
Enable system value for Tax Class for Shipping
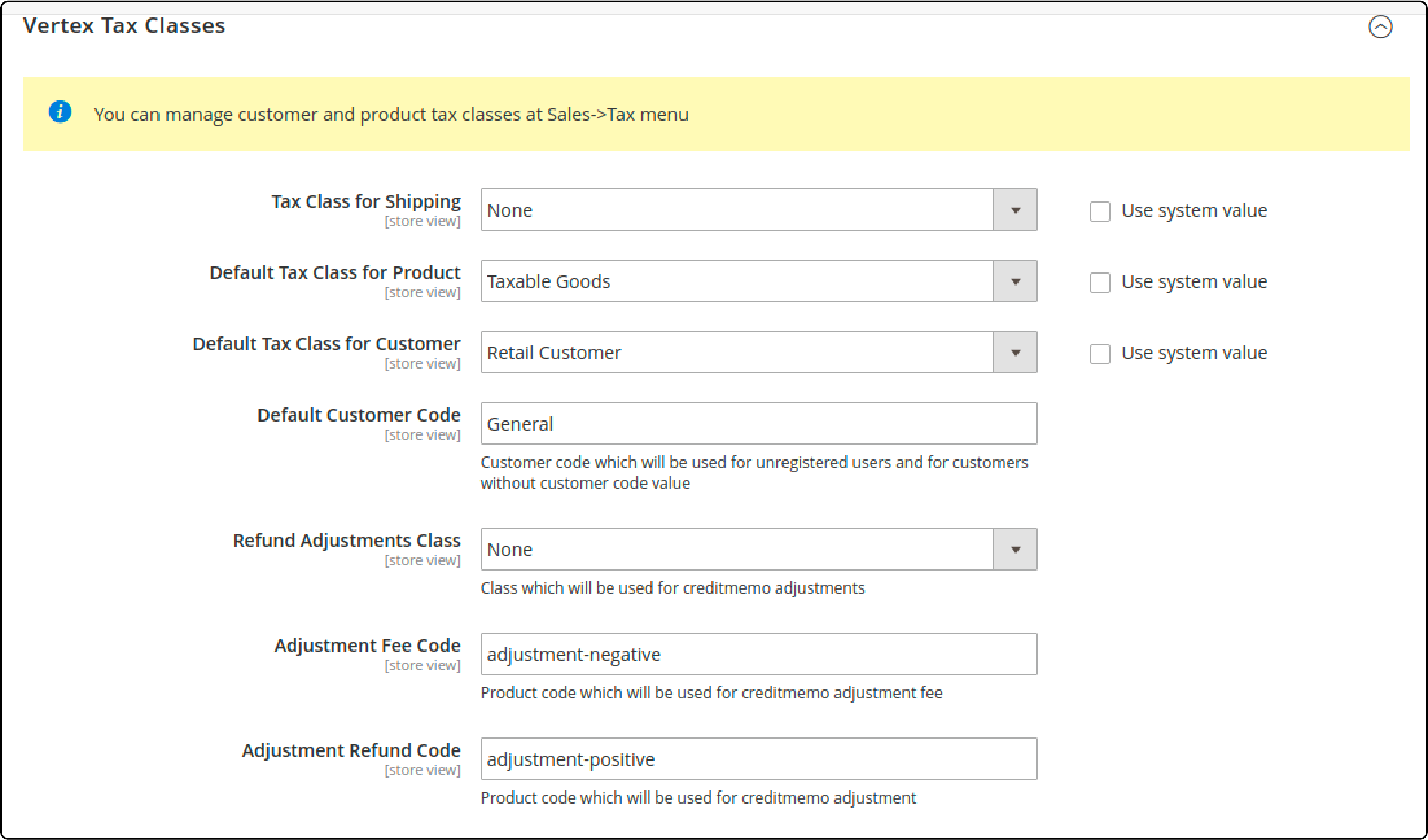(1100, 211)
